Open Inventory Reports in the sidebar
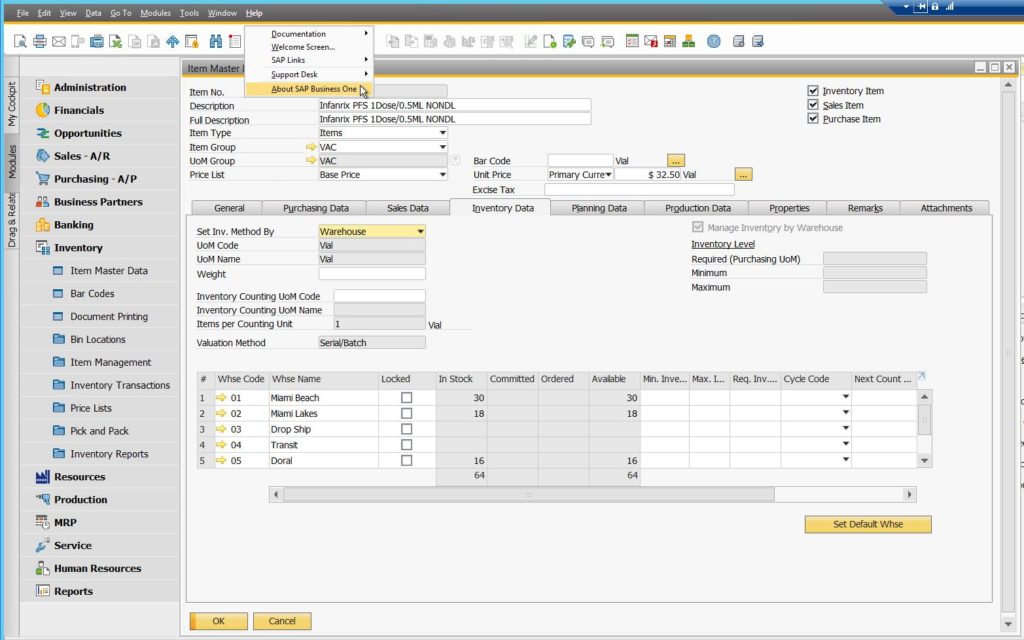The image size is (1024, 640). (109, 454)
